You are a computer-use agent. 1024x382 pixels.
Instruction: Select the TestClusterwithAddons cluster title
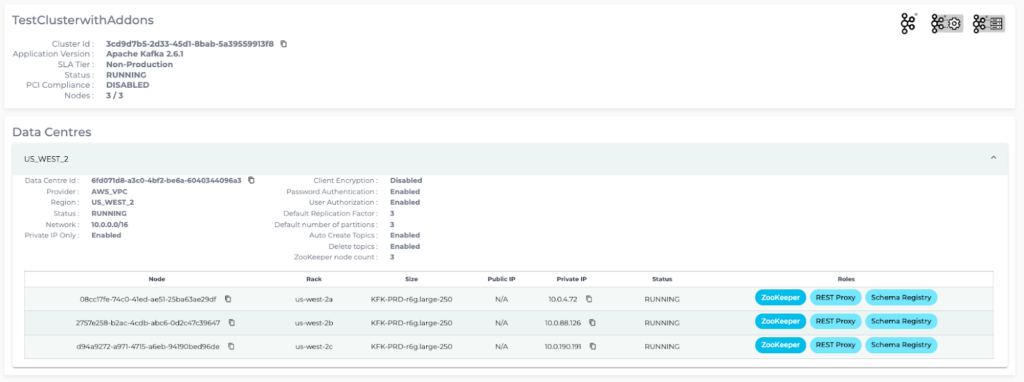point(83,20)
